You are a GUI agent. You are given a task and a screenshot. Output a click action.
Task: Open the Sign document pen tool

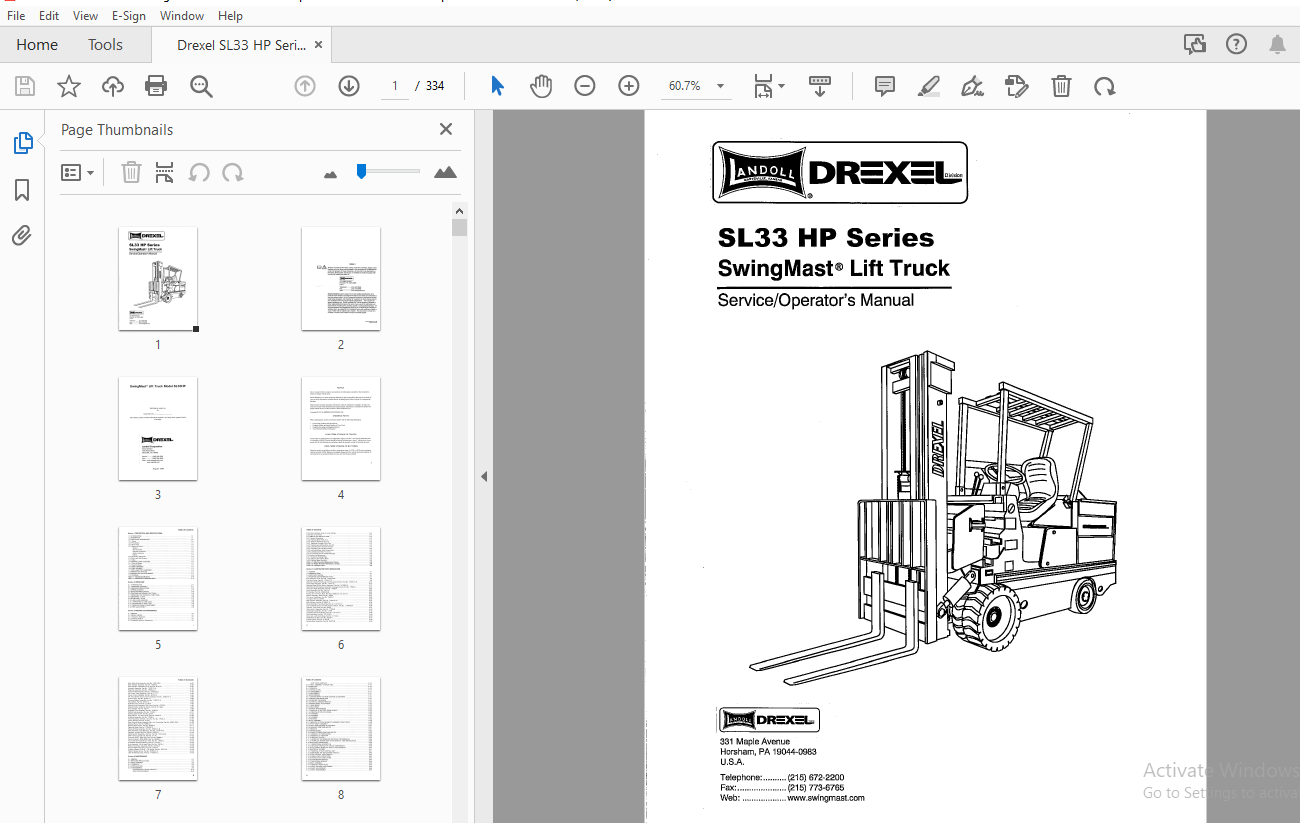click(972, 86)
